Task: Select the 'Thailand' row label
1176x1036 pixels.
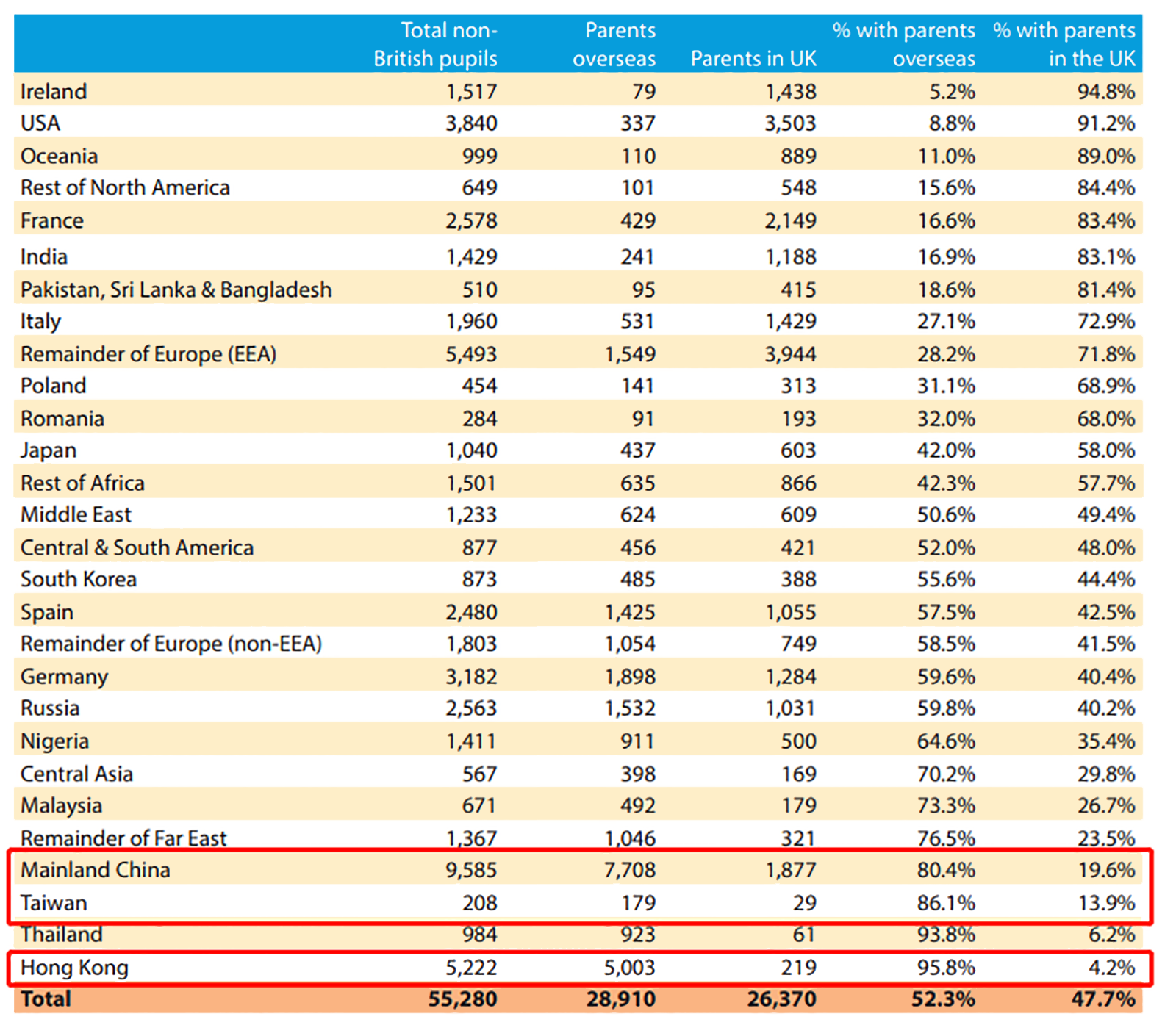Action: (x=61, y=935)
